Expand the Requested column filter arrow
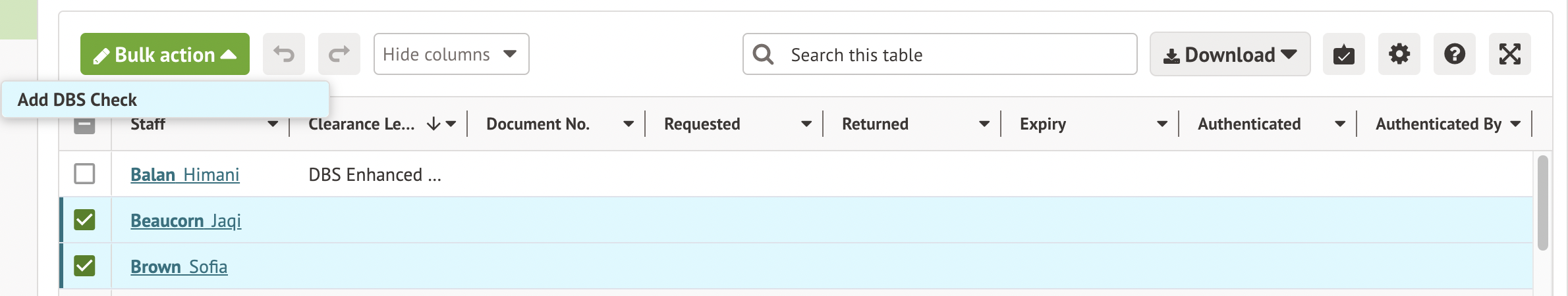The height and width of the screenshot is (296, 1568). pyautogui.click(x=806, y=124)
